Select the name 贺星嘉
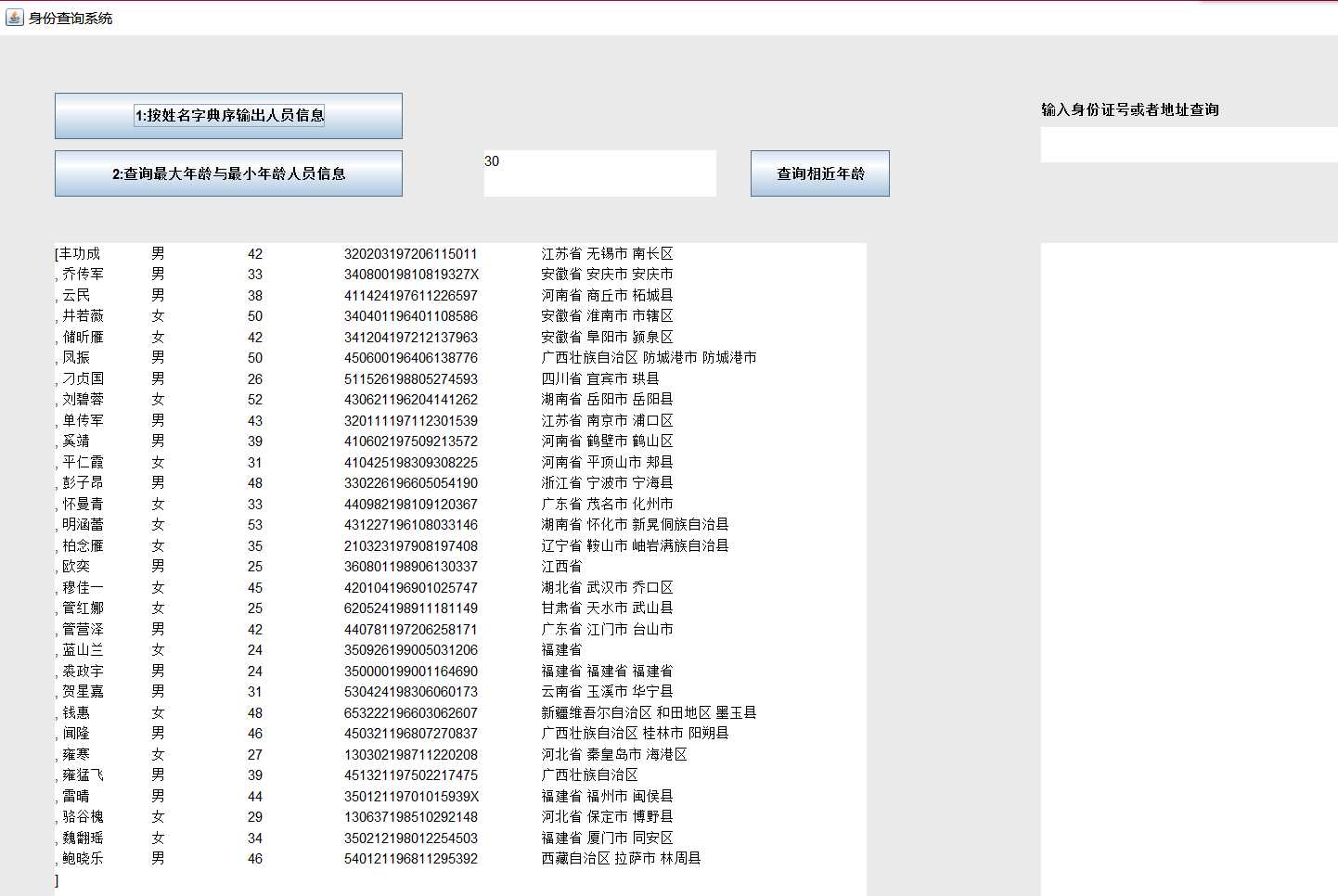The height and width of the screenshot is (896, 1338). pos(83,692)
